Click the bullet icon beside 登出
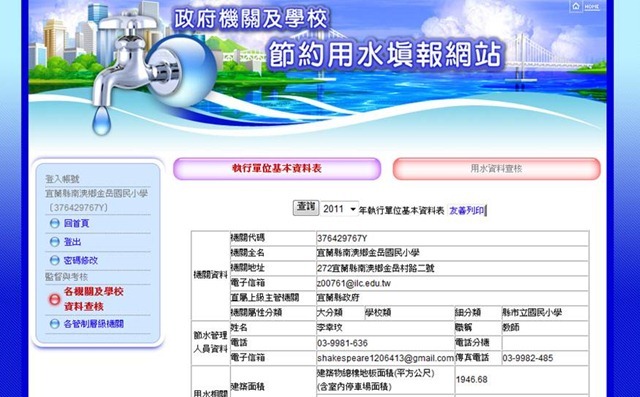This screenshot has width=640, height=397. tap(54, 242)
